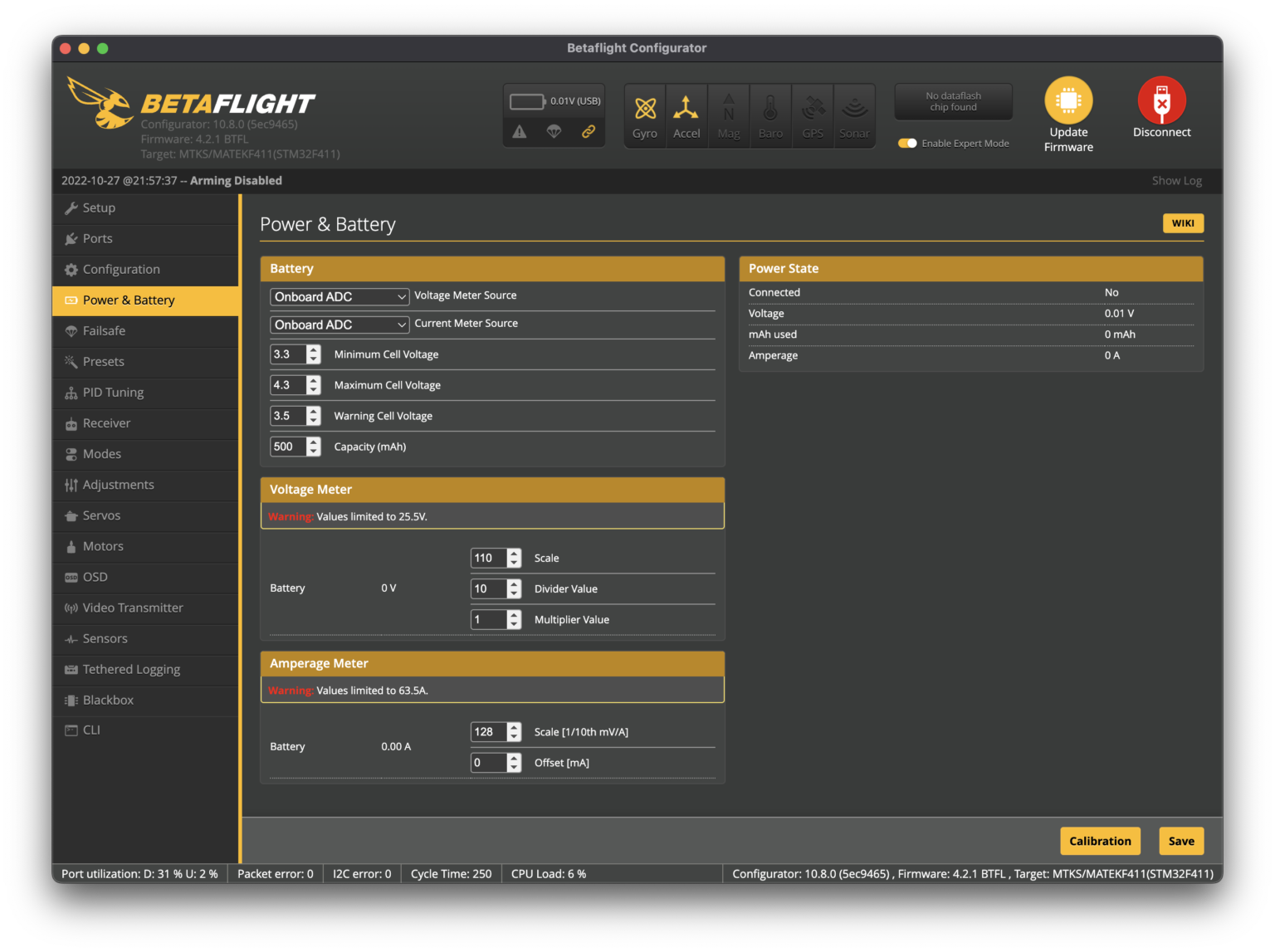Open the WIKI link for Power & Battery
The height and width of the screenshot is (952, 1275).
1182,223
